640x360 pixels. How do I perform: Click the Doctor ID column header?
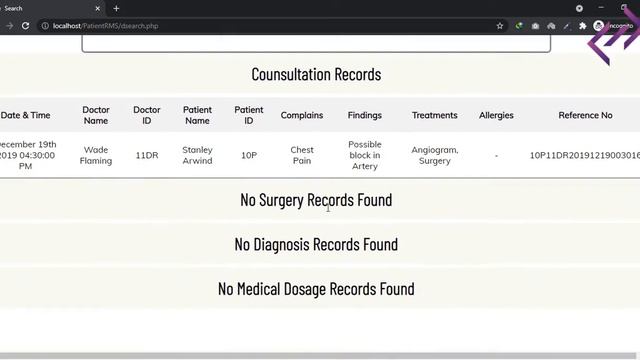[x=147, y=115]
